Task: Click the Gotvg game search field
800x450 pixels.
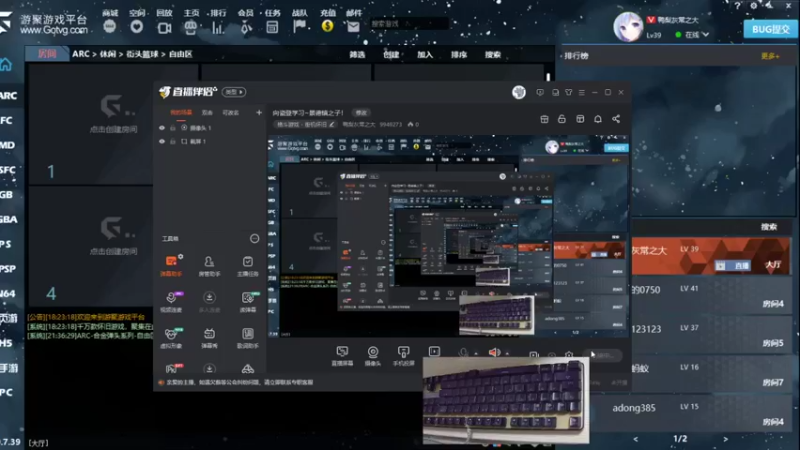Action: pos(409,23)
